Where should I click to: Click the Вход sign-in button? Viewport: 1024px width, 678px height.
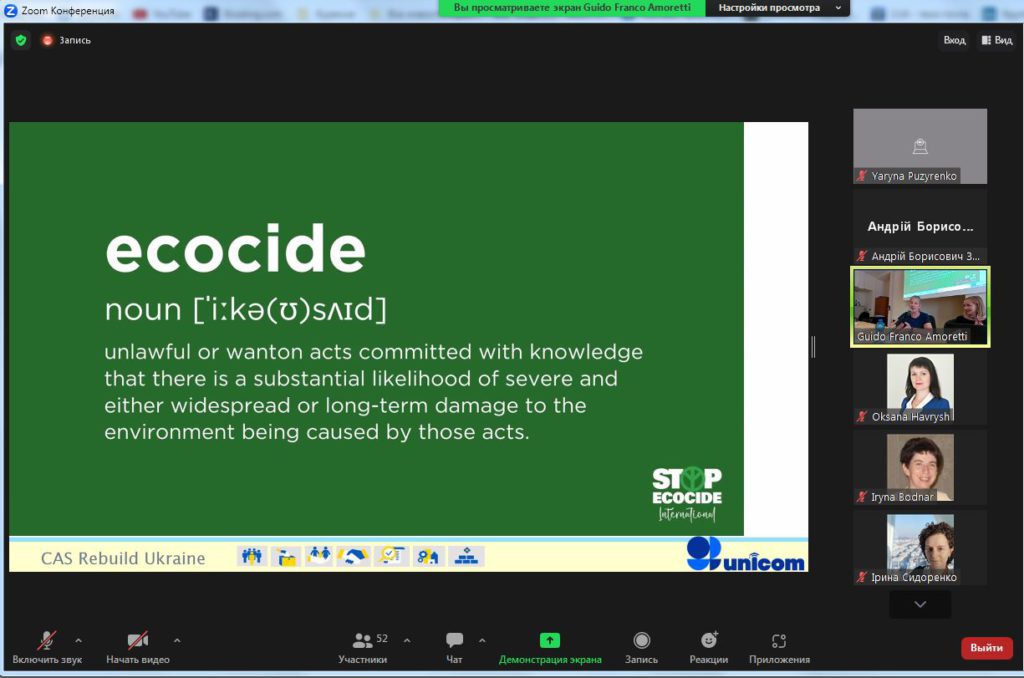click(x=954, y=40)
